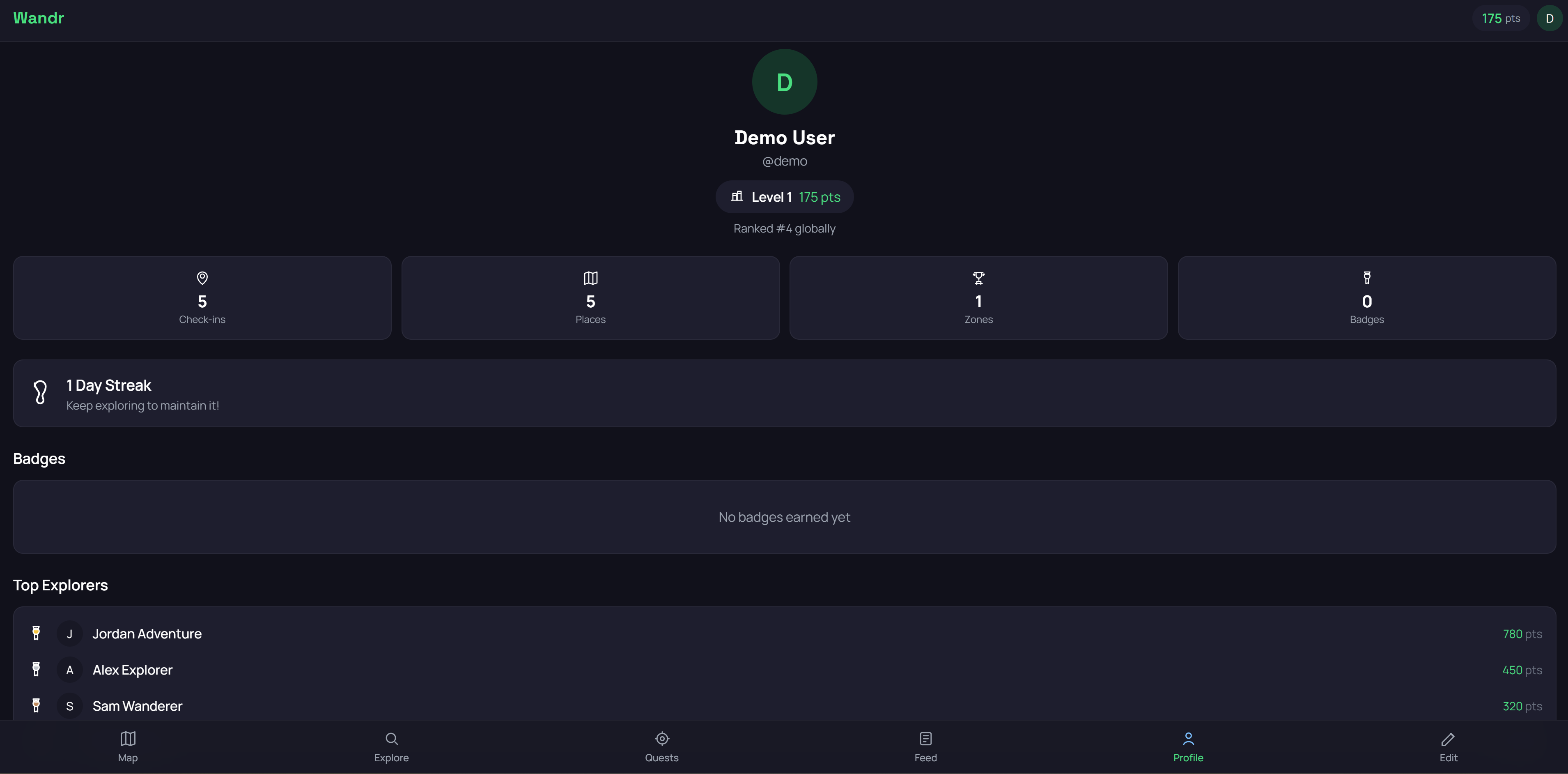1568x774 pixels.
Task: Open Jordan Adventure leaderboard entry
Action: [147, 634]
